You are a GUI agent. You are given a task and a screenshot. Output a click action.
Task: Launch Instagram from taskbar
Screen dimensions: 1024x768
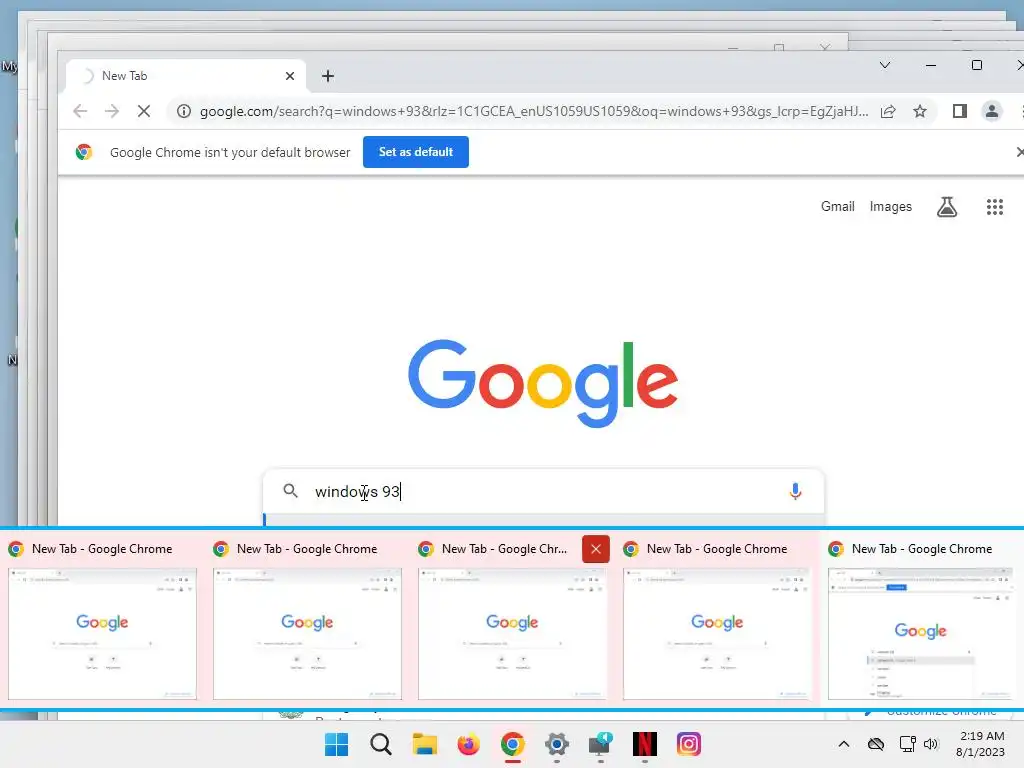(688, 744)
